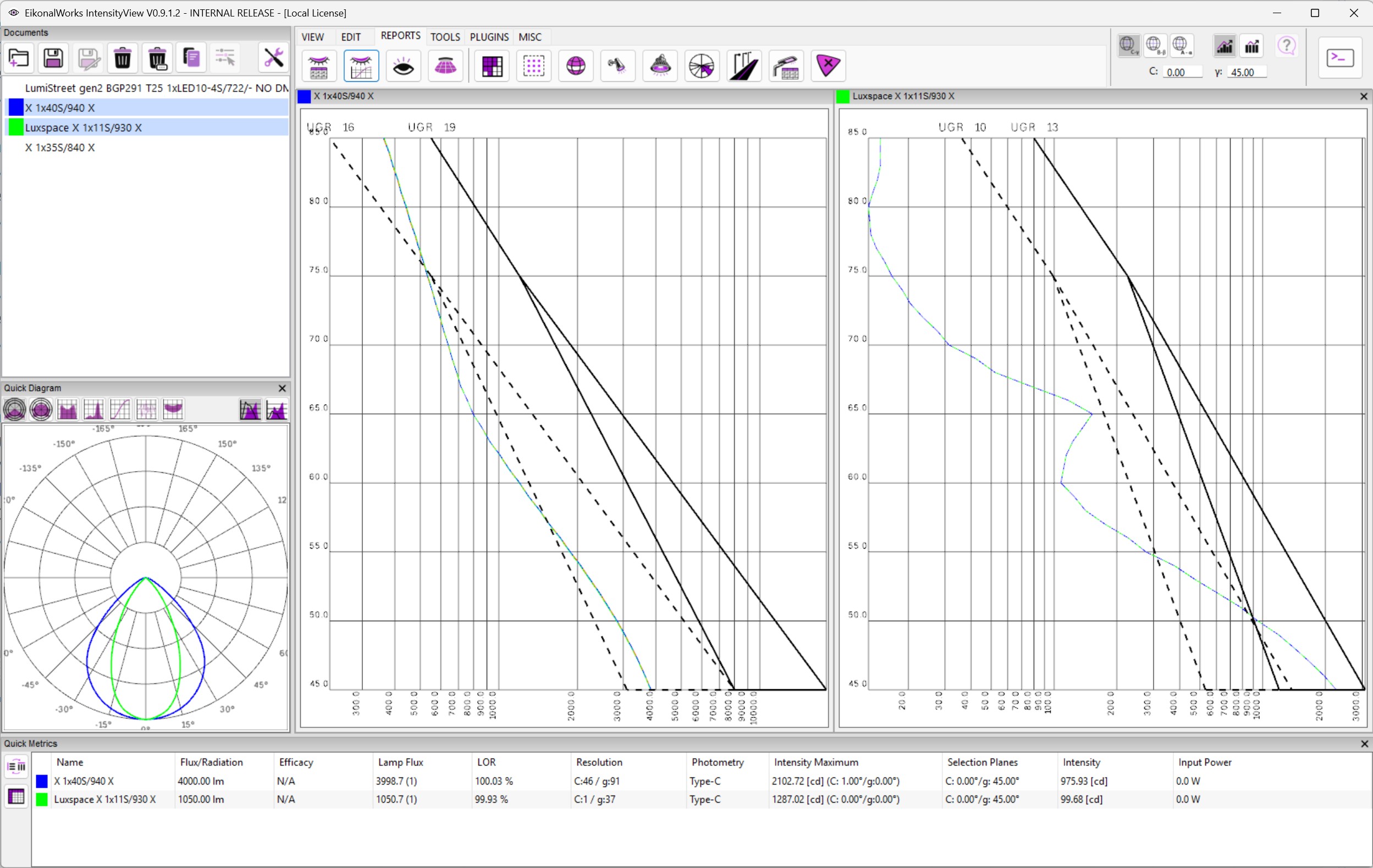Viewport: 1373px width, 868px height.
Task: Click the sliders-with-cursor filter icon
Action: [226, 58]
